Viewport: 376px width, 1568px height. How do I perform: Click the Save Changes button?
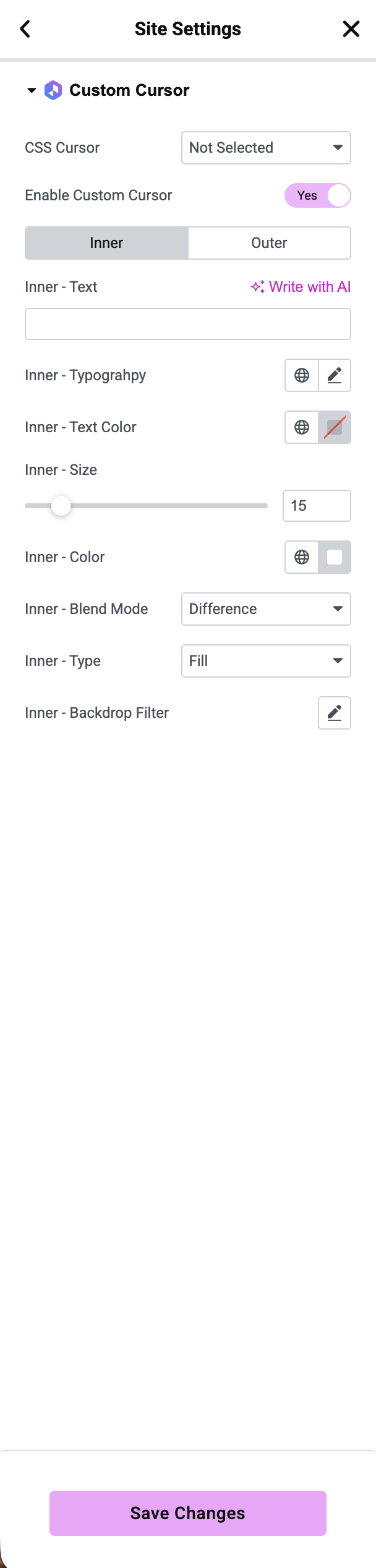pyautogui.click(x=188, y=1513)
